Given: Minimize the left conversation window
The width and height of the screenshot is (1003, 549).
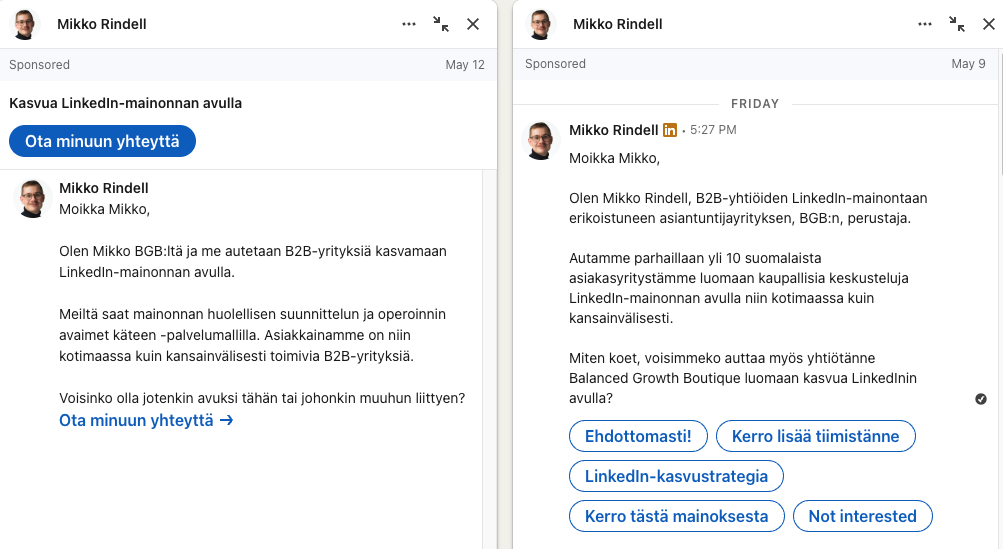Looking at the screenshot, I should [x=441, y=24].
